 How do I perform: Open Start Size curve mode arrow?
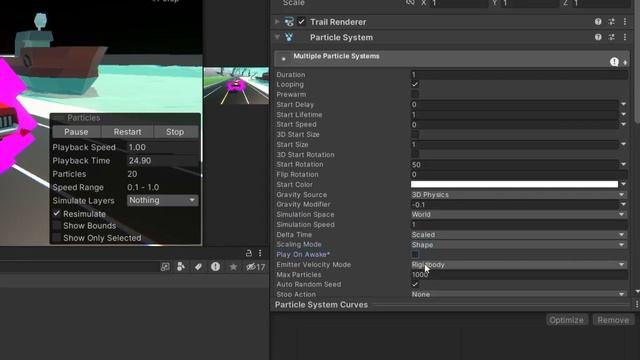(623, 144)
